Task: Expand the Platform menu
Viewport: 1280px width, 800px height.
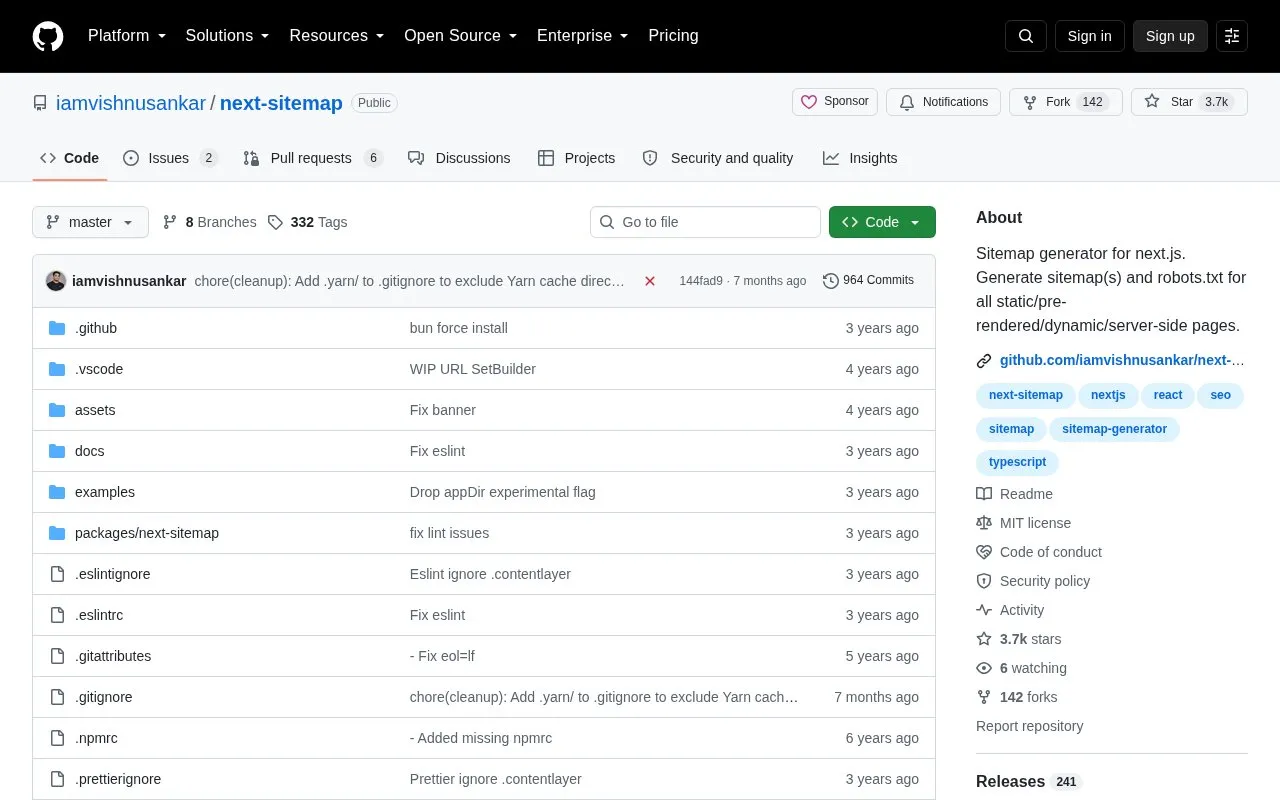Action: click(127, 36)
